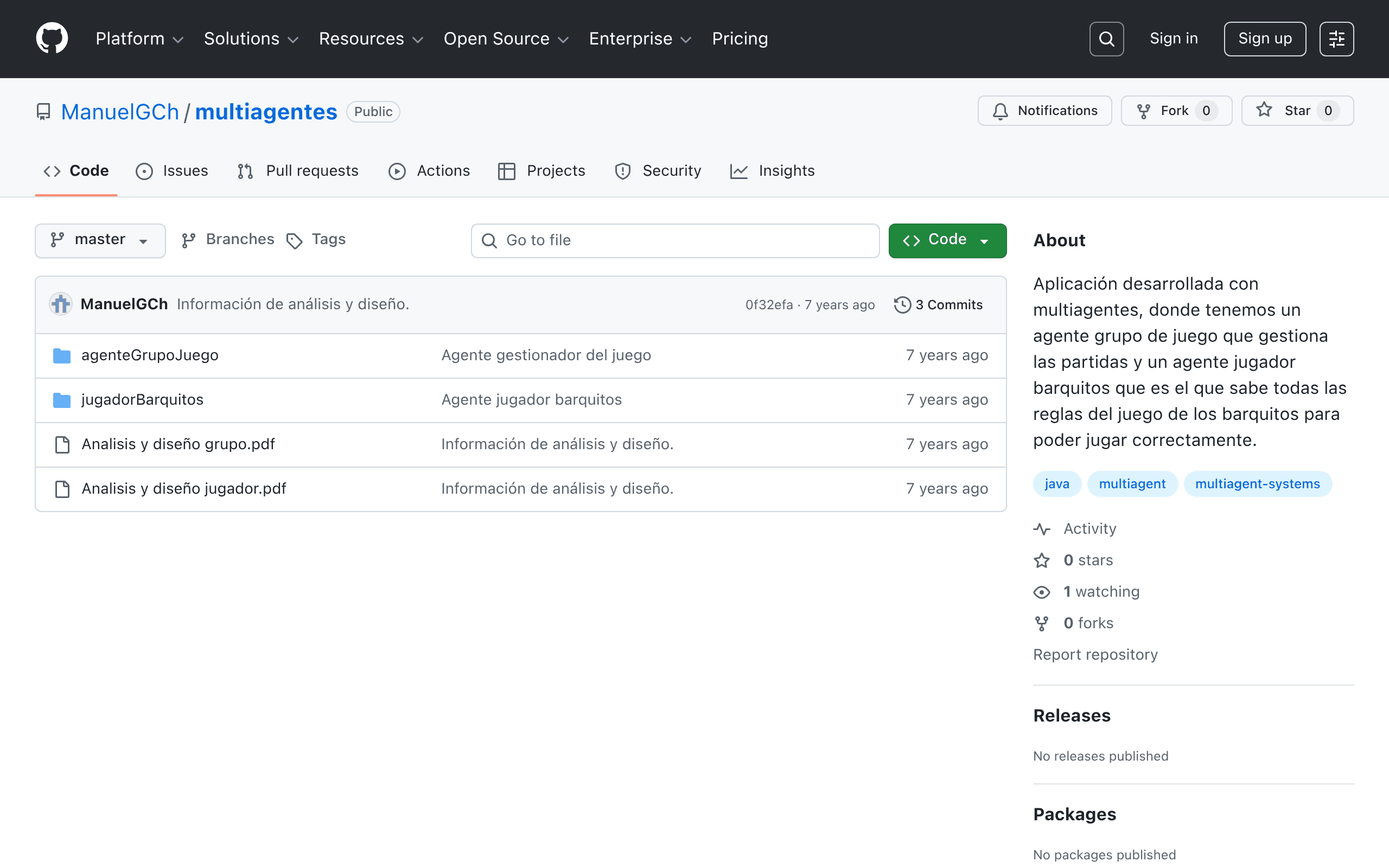1389x868 pixels.
Task: Switch to the Code tab
Action: (76, 170)
